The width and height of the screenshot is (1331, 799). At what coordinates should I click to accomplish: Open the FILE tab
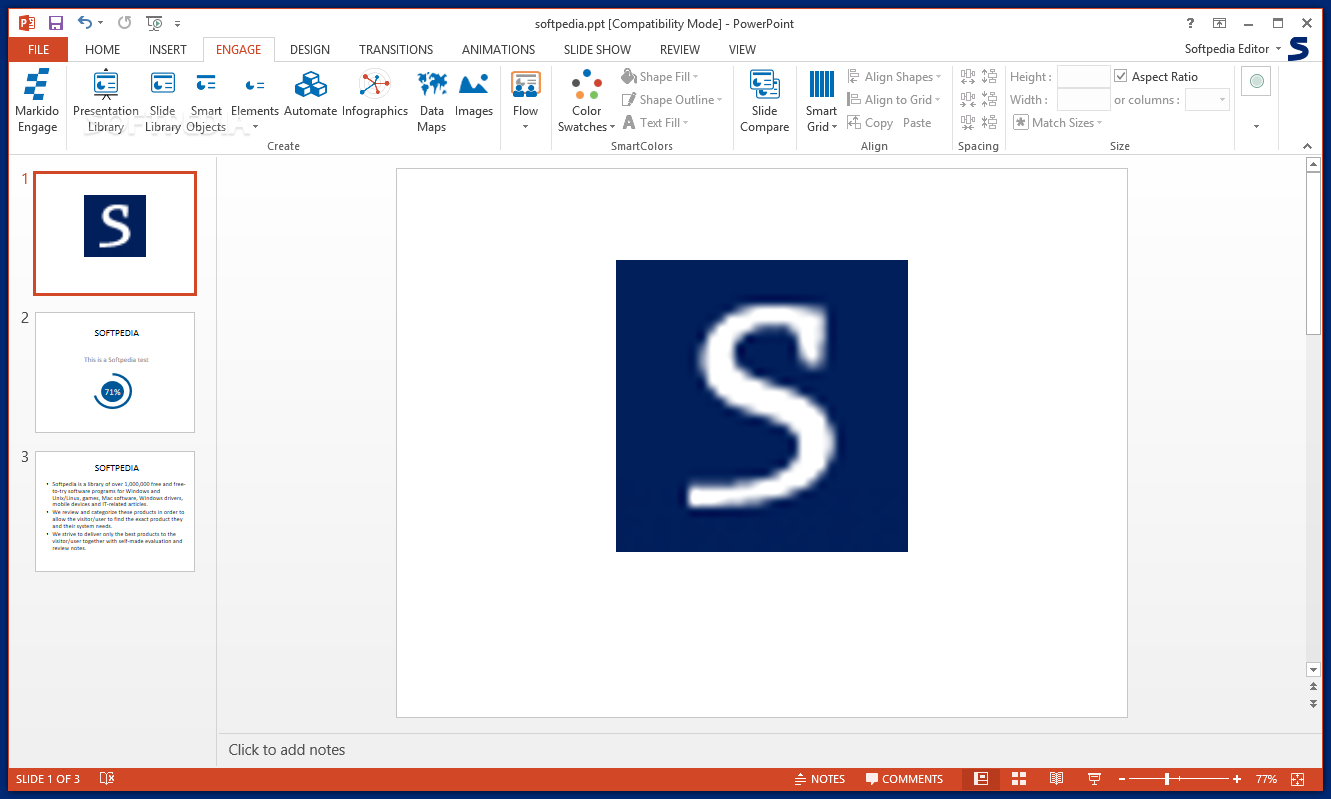pos(39,49)
